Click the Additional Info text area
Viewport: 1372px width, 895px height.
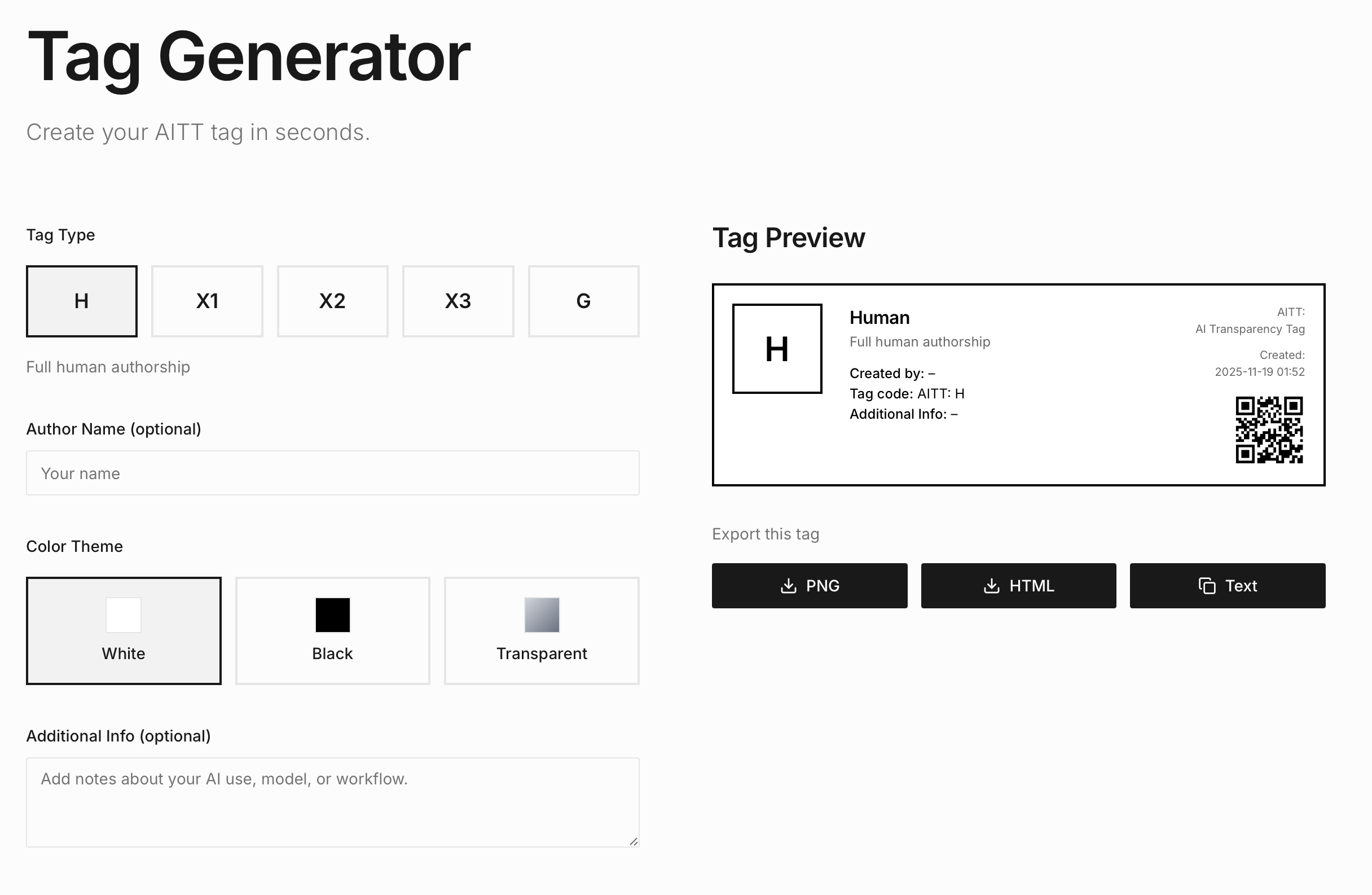pyautogui.click(x=333, y=801)
